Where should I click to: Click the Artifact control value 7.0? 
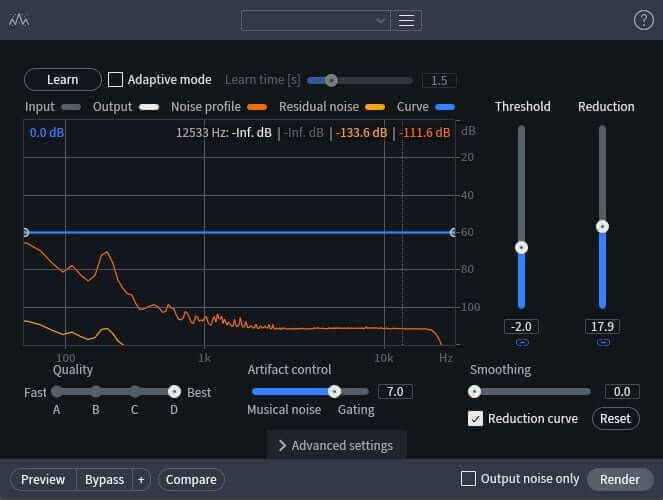click(x=395, y=392)
